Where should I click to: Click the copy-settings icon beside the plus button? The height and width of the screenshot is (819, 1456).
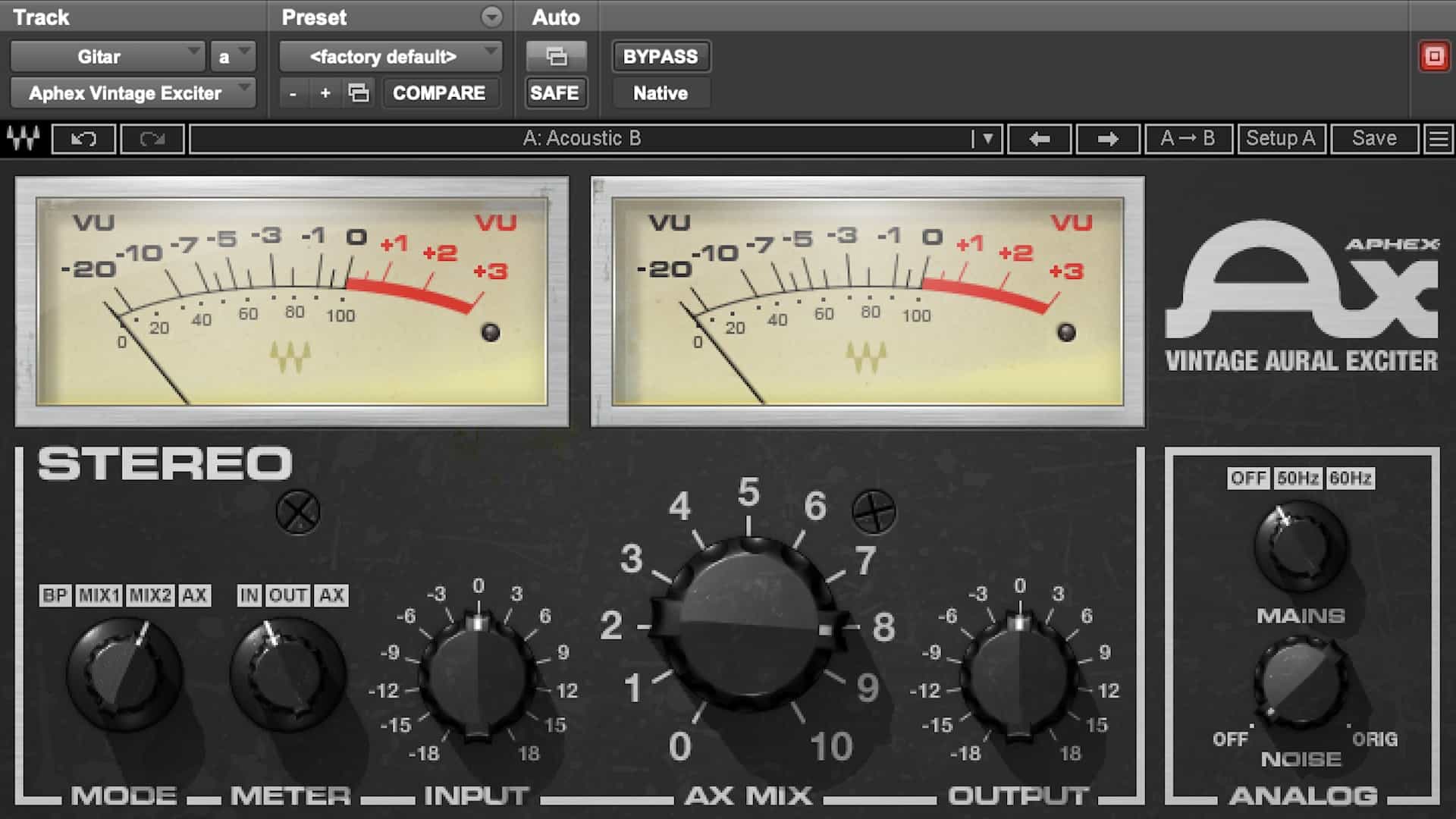358,93
